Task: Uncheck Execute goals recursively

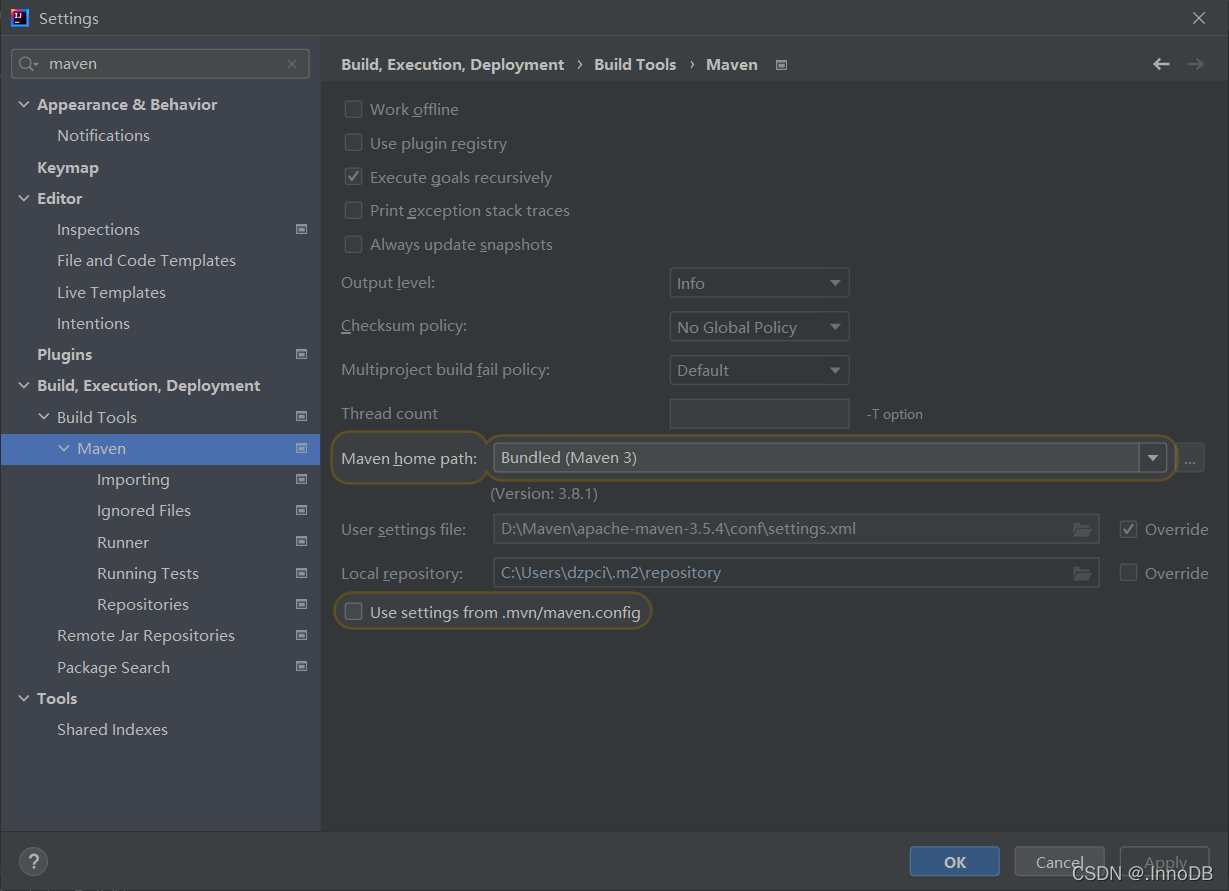Action: [x=353, y=177]
